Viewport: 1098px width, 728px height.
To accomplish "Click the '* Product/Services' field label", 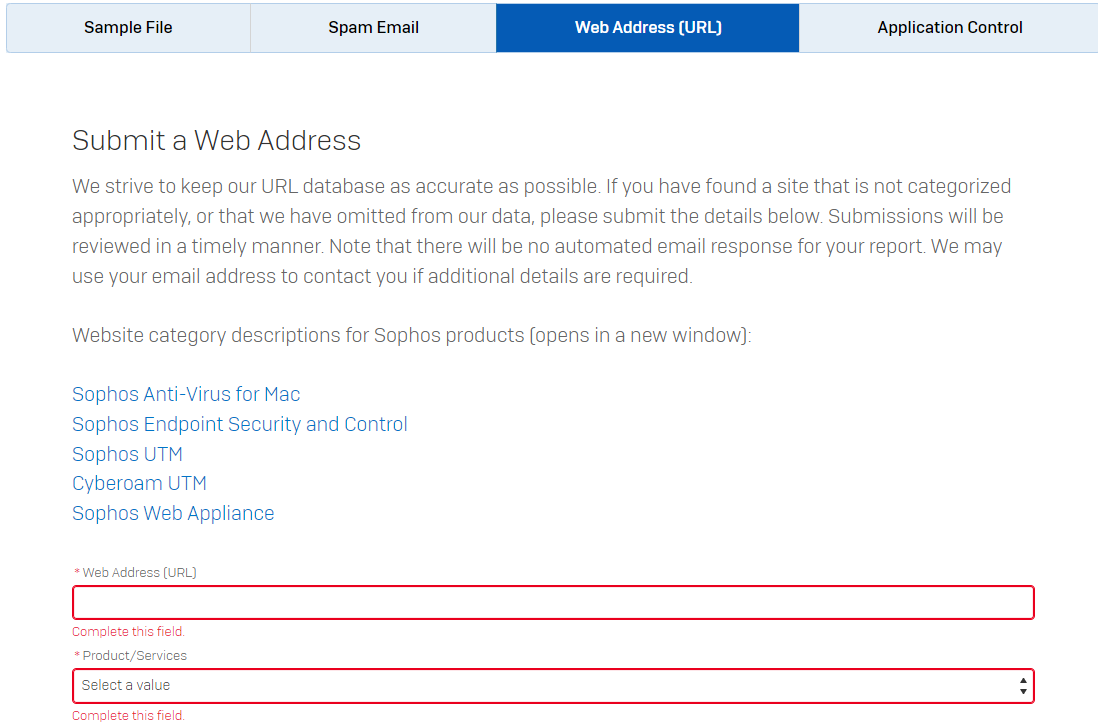I will 130,656.
